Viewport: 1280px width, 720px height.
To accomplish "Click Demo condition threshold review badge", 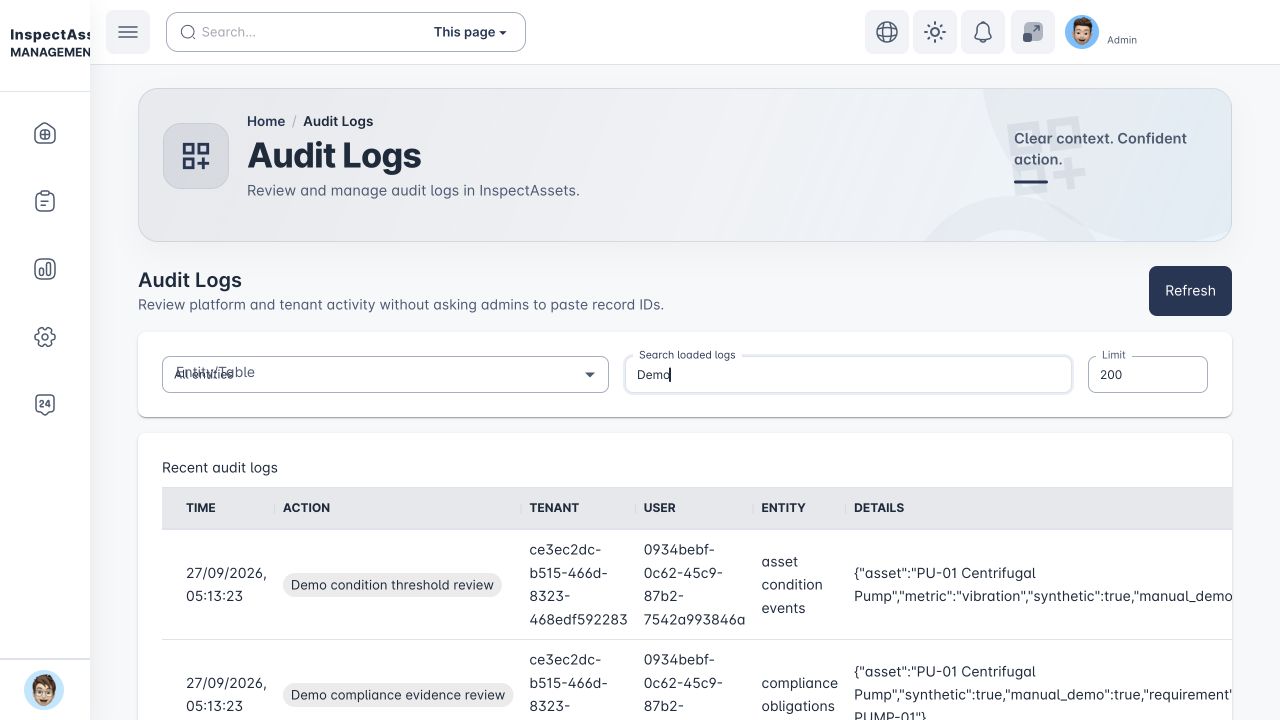I will [392, 585].
